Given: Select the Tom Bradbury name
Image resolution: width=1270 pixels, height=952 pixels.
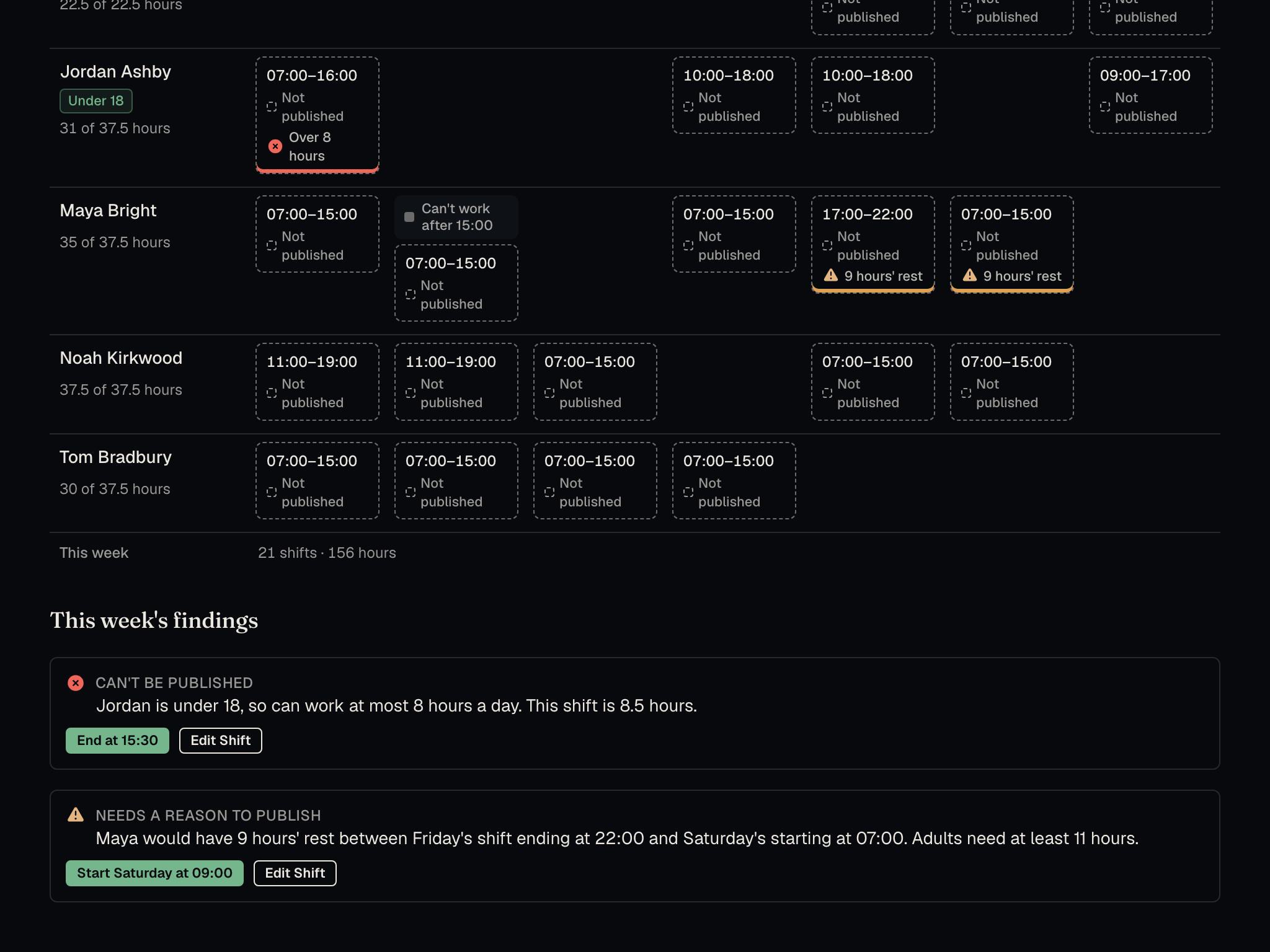Looking at the screenshot, I should pyautogui.click(x=115, y=457).
